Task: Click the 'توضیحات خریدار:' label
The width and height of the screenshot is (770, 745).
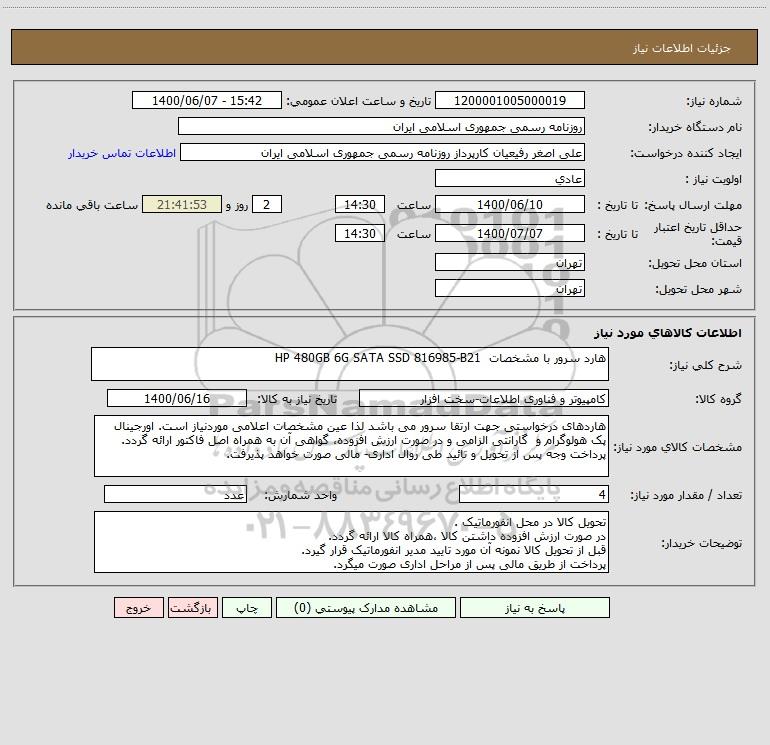Action: [x=702, y=544]
